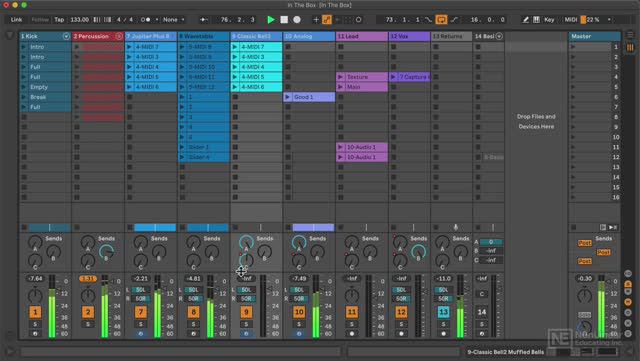Open the quantization menu set to None
Image resolution: width=640 pixels, height=361 pixels.
[173, 20]
